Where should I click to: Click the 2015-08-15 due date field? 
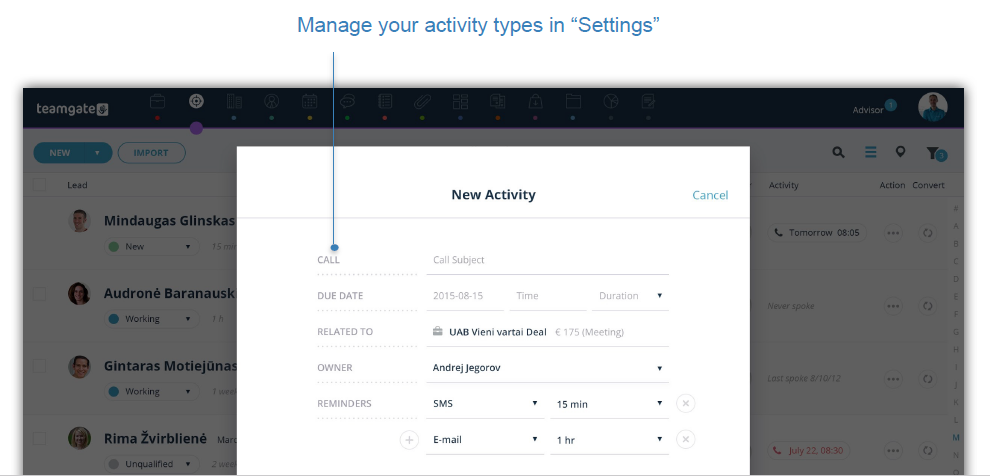click(x=465, y=295)
